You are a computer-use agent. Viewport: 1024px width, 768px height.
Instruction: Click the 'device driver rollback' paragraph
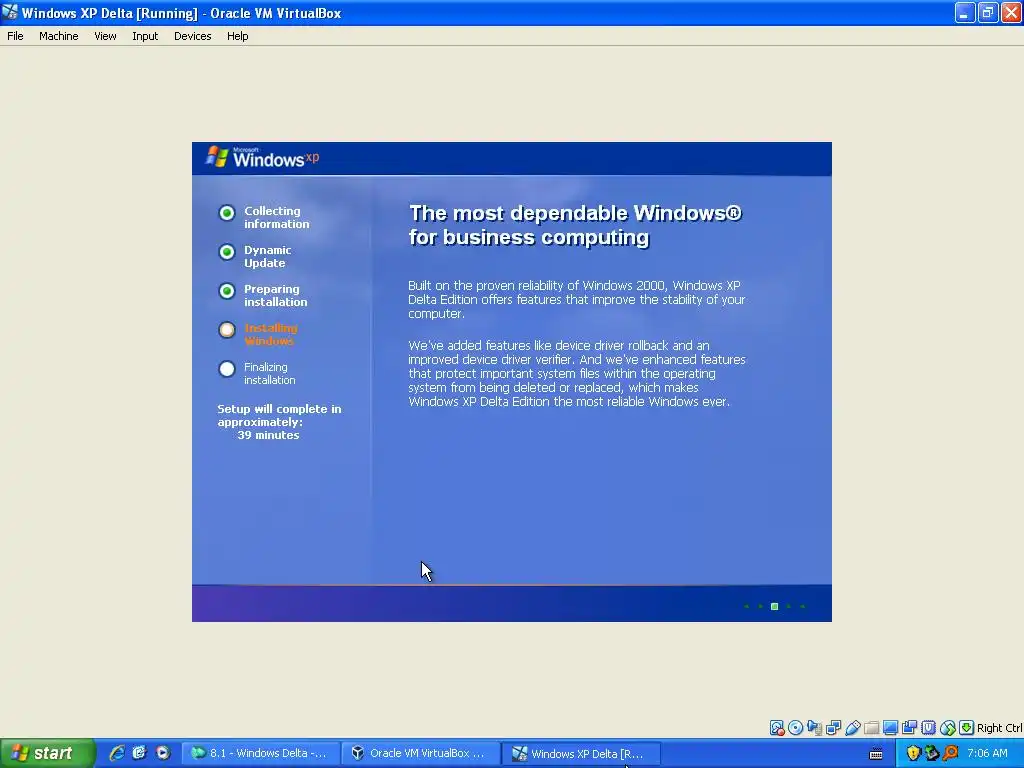577,374
